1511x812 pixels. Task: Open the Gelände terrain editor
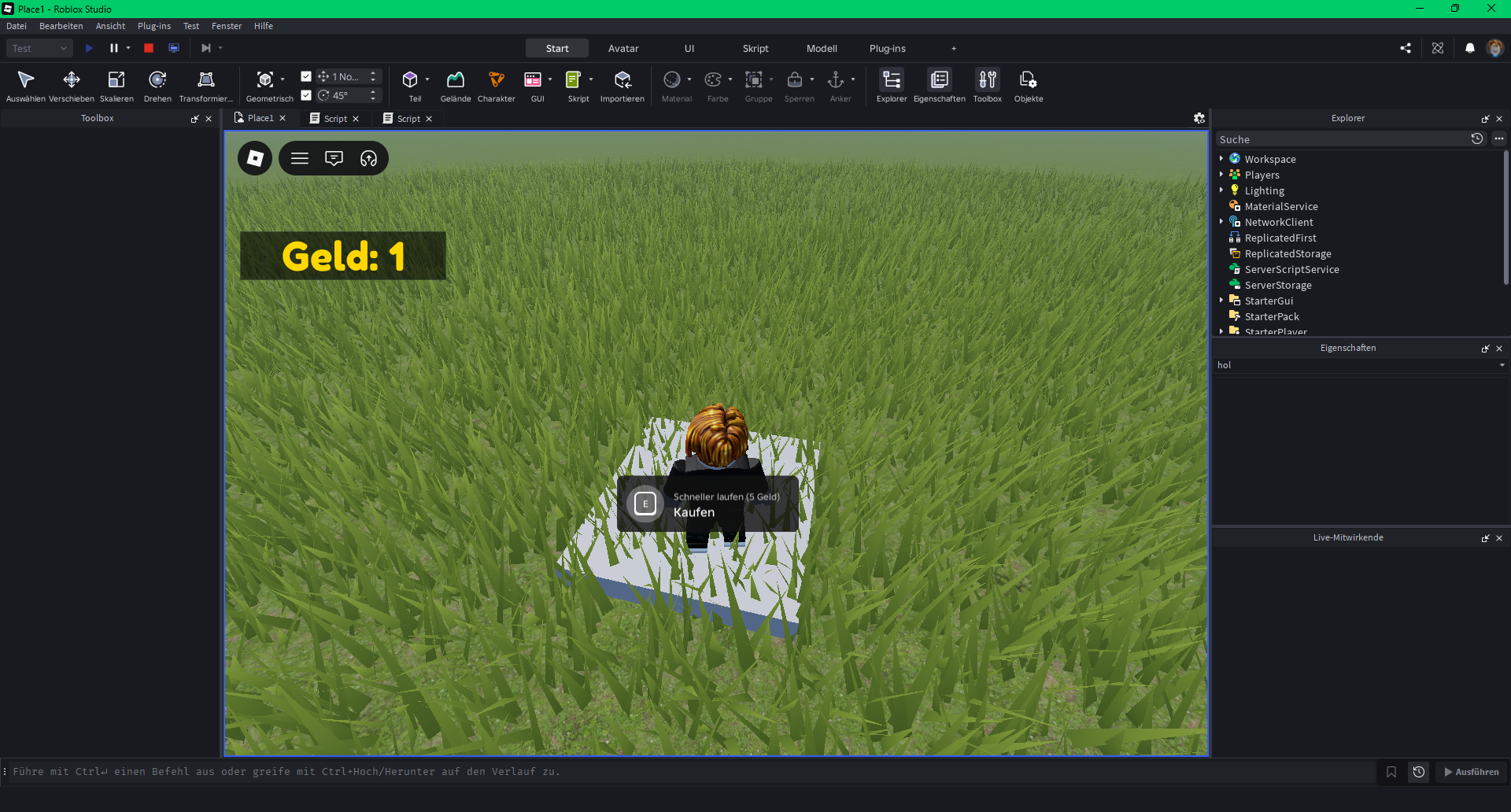point(456,86)
